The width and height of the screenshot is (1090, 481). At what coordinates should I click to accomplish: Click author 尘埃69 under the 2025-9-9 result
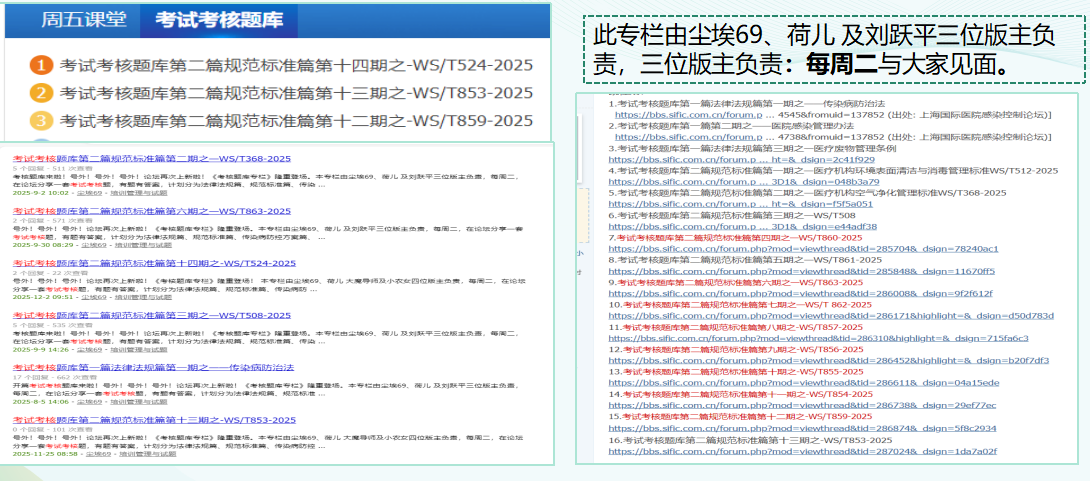[x=89, y=349]
